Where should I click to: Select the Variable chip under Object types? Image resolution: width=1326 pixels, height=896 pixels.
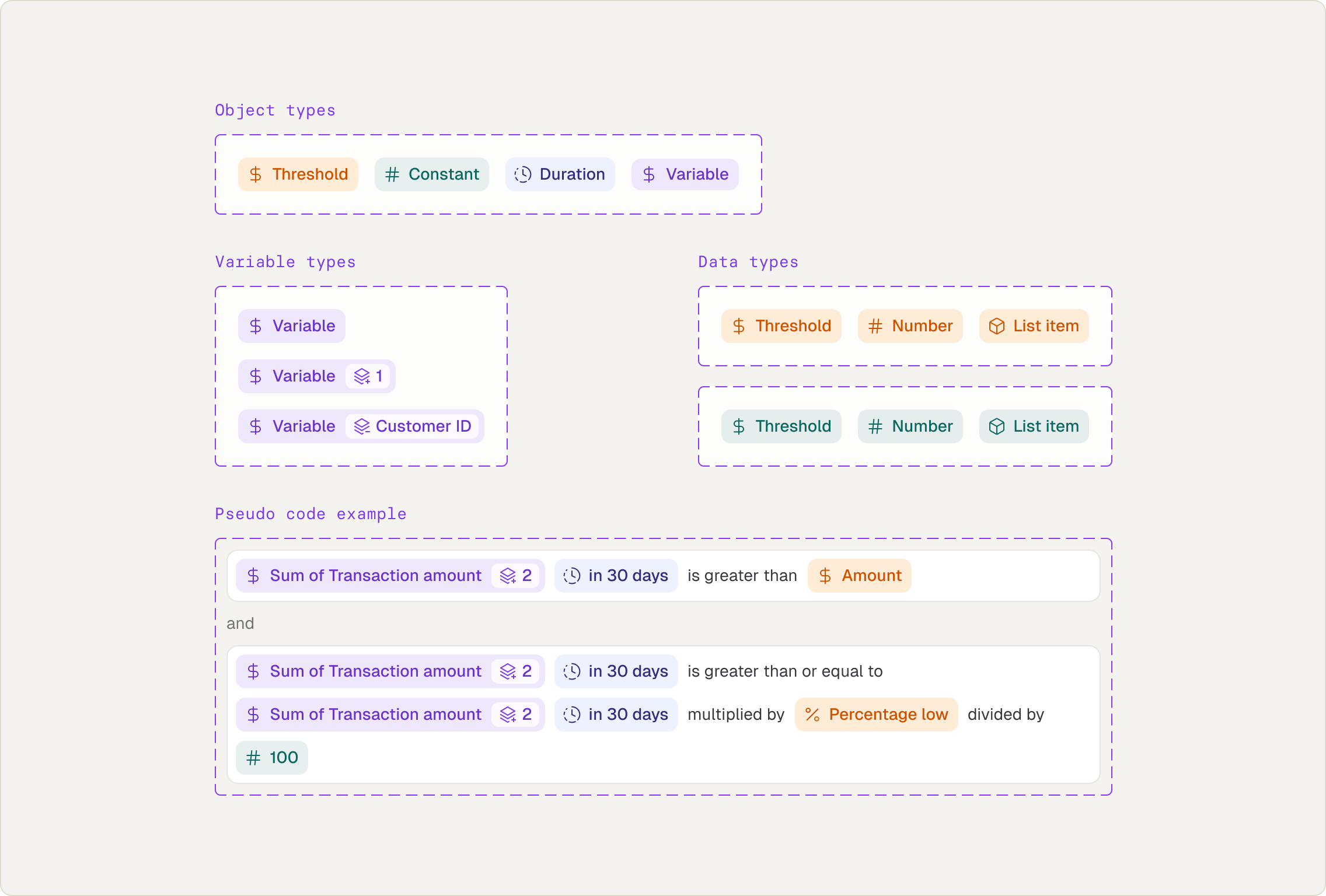[685, 174]
